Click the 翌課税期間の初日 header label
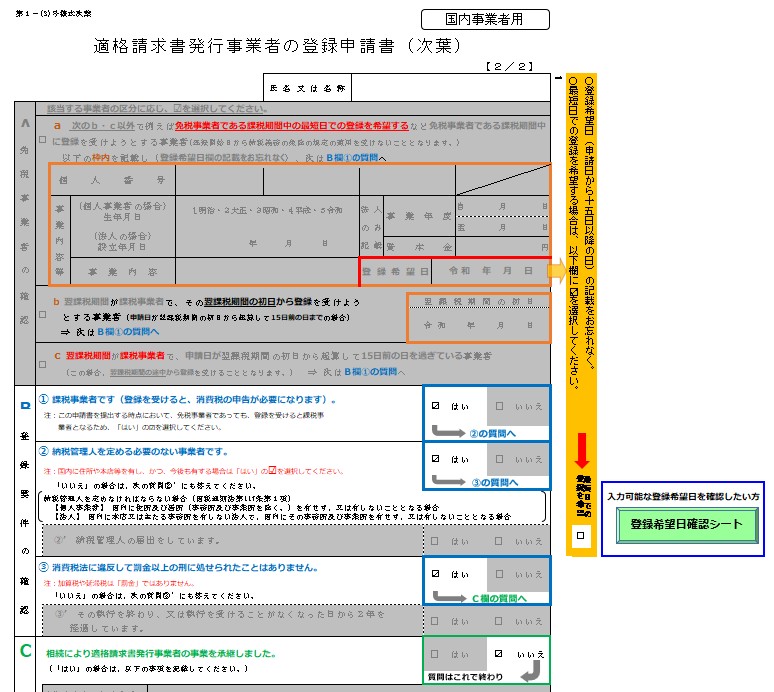Screen dimensions: 774x692 coord(479,301)
